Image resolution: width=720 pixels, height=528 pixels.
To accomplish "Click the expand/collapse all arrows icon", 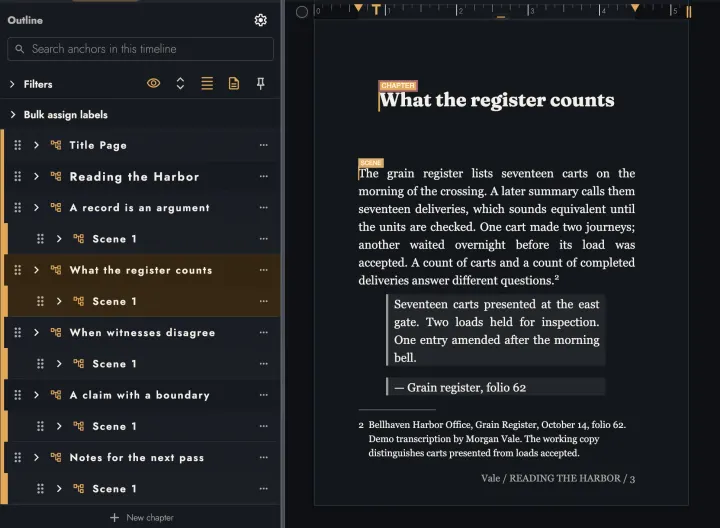I will tap(180, 84).
